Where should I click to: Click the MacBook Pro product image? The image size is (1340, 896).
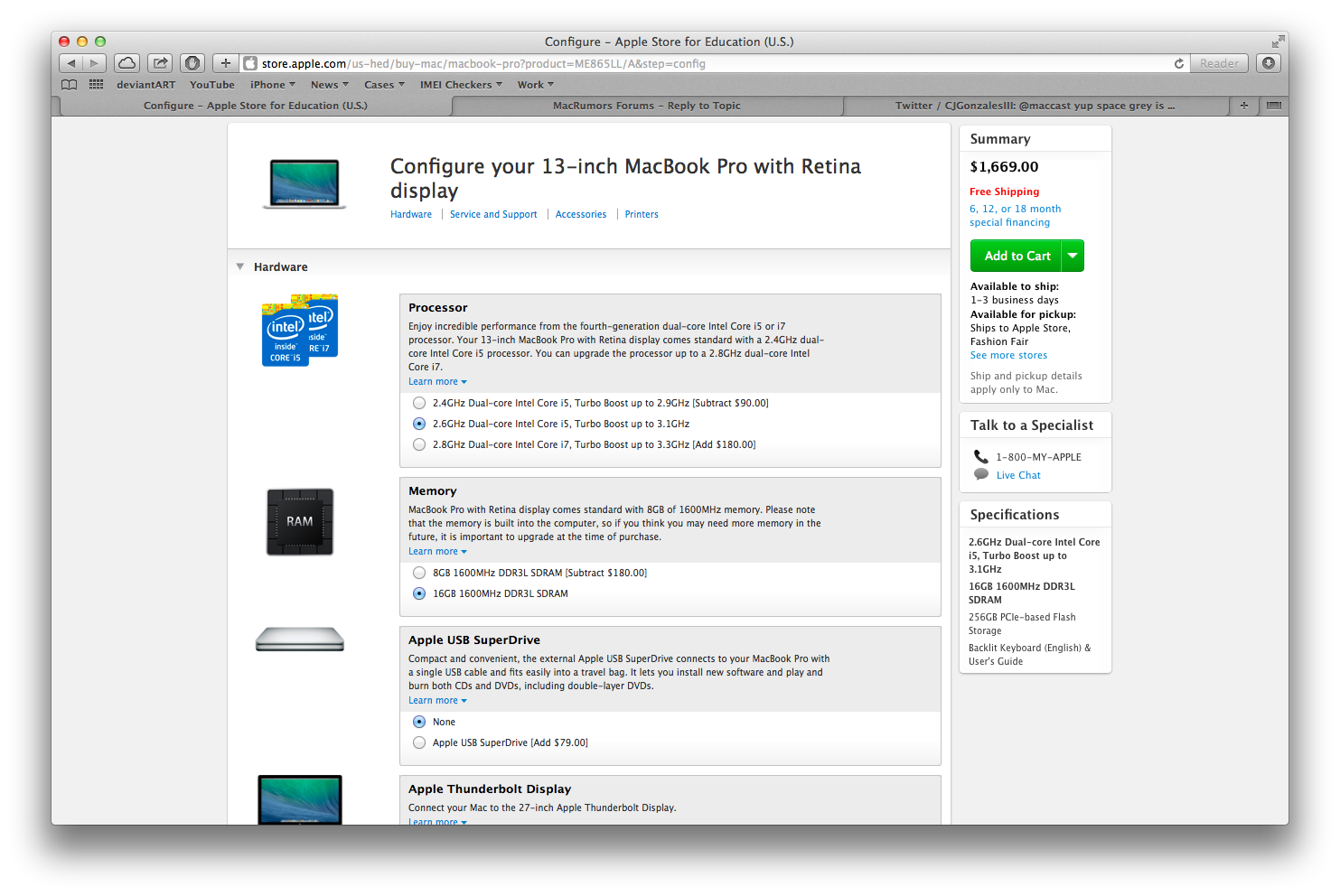pos(305,184)
